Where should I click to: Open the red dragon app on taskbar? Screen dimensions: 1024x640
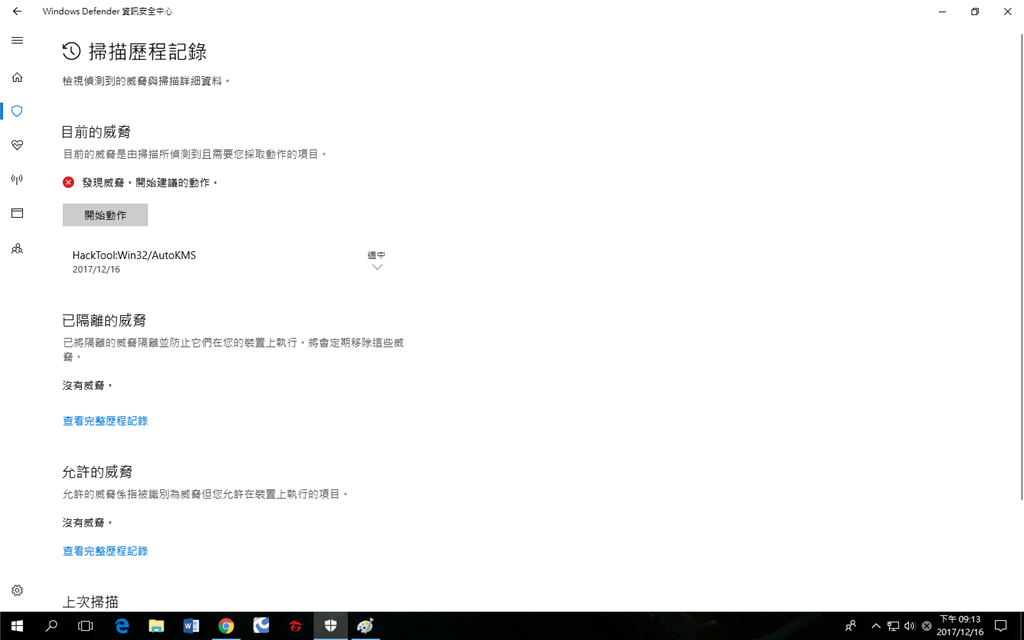296,626
